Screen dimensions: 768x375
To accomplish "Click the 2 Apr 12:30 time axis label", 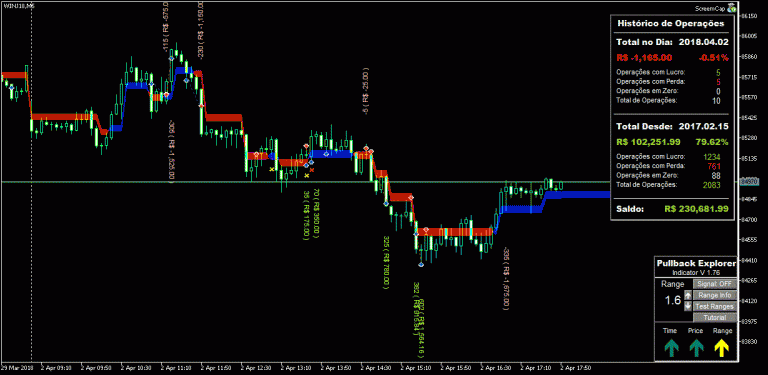I will coord(254,367).
